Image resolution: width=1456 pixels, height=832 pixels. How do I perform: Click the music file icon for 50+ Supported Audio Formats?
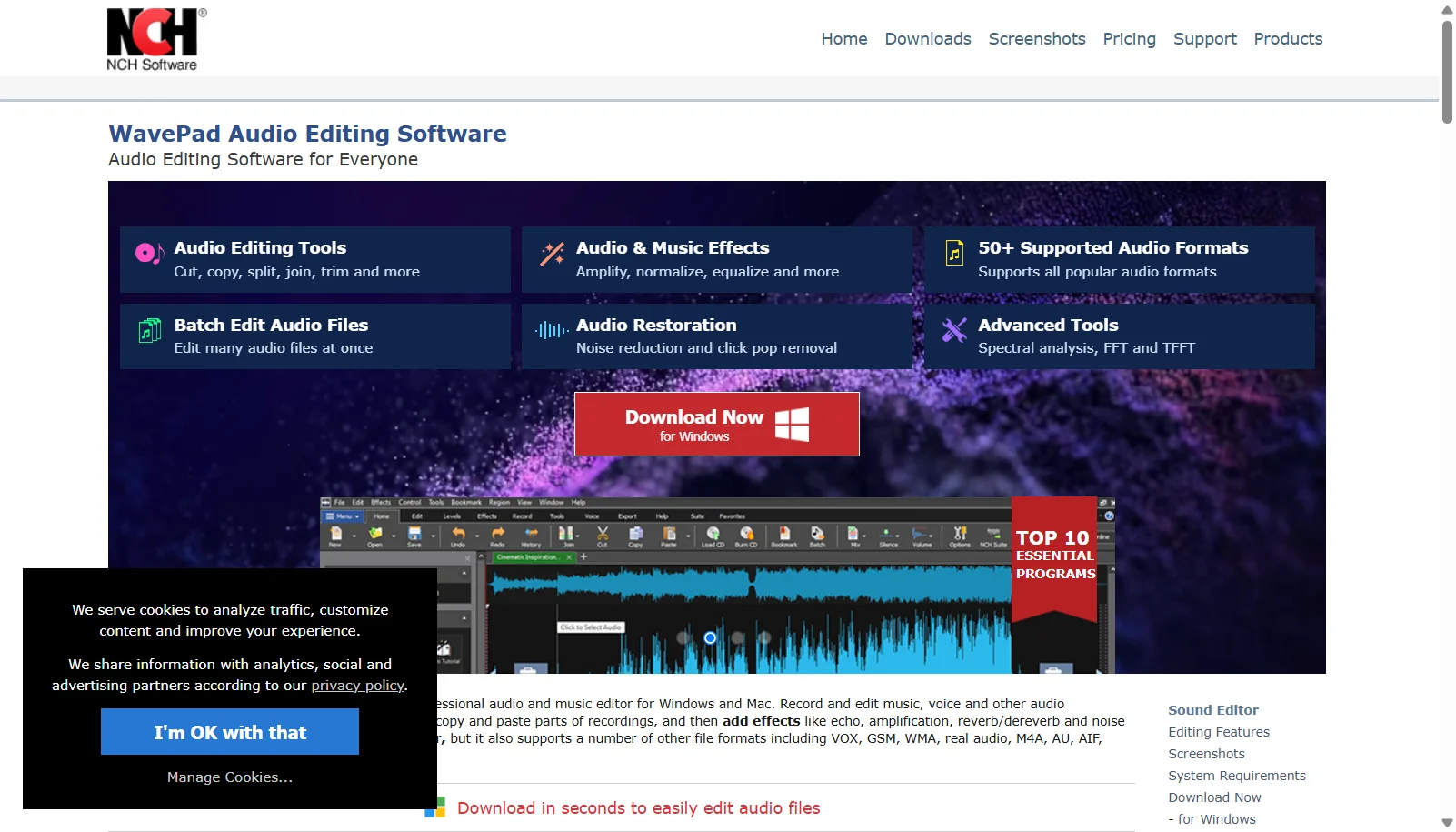954,253
